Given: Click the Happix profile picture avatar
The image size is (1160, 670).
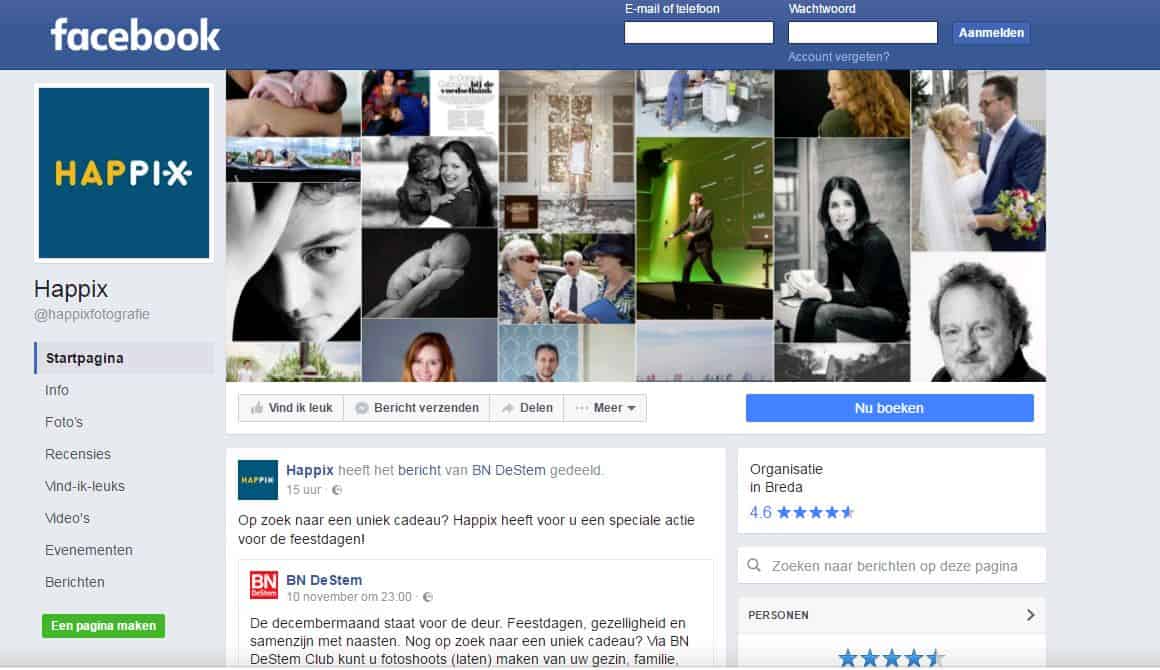Looking at the screenshot, I should tap(122, 172).
